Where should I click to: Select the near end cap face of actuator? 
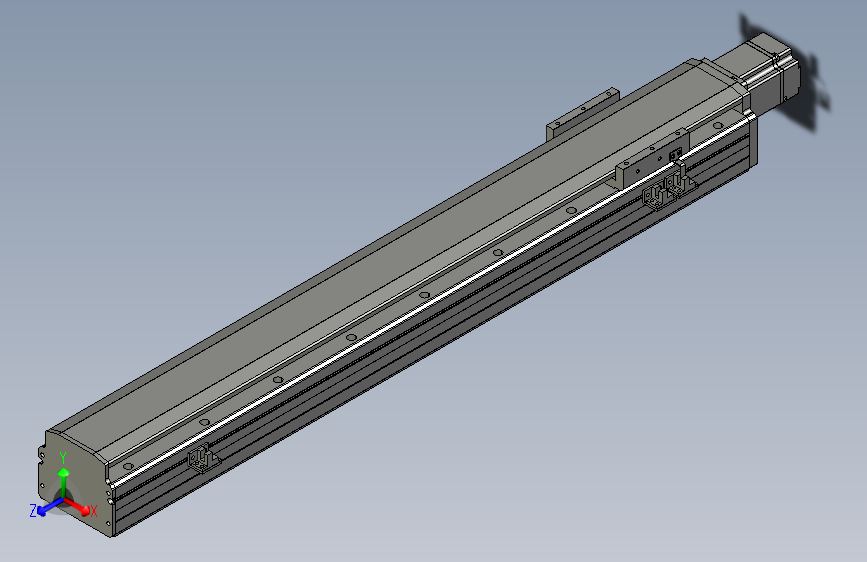74,484
